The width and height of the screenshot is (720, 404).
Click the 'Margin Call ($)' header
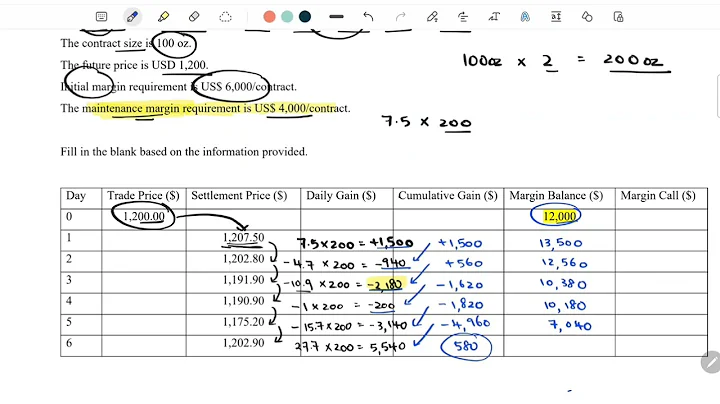click(658, 196)
